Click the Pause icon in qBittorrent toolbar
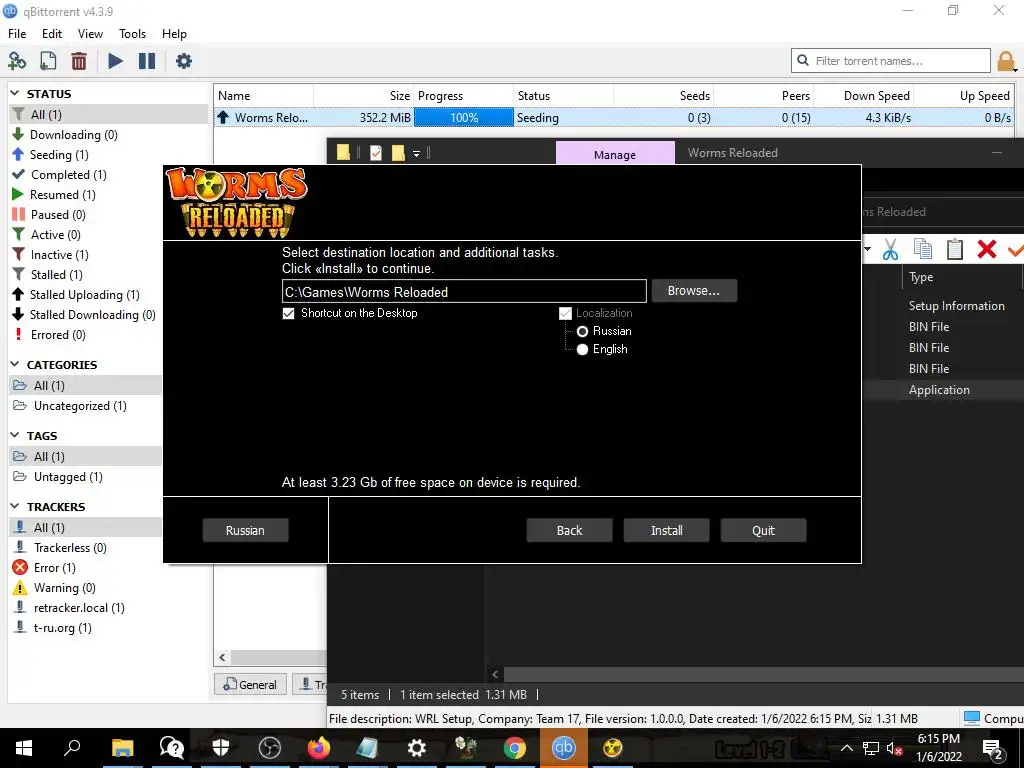The height and width of the screenshot is (768, 1024). 147,61
